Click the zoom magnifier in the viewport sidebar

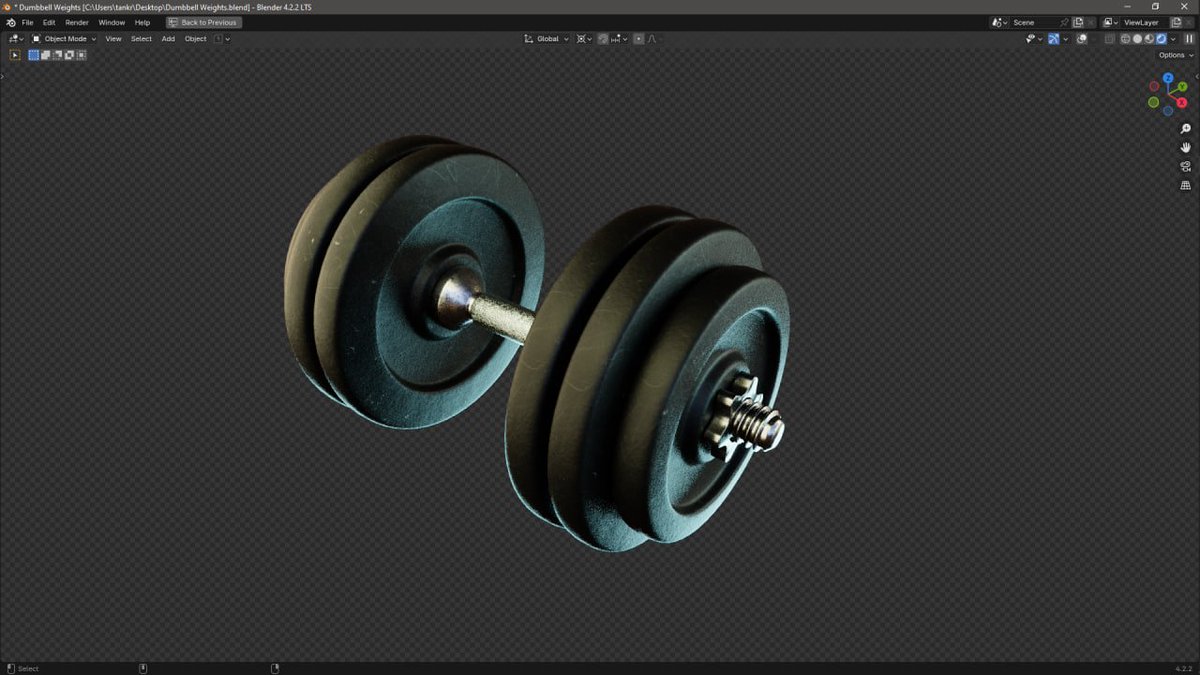pyautogui.click(x=1185, y=128)
